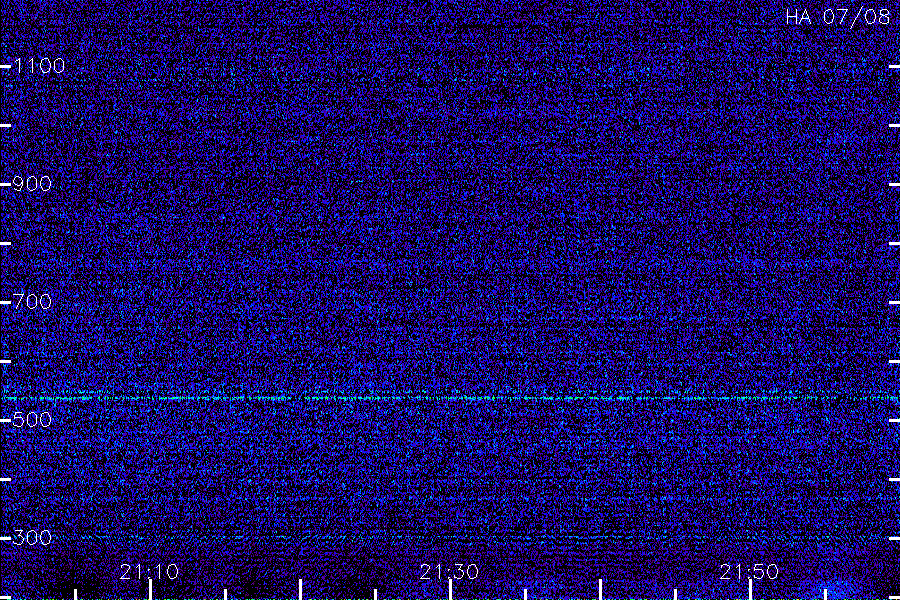Click the 500 frequency axis label
This screenshot has width=900, height=600.
click(x=32, y=420)
